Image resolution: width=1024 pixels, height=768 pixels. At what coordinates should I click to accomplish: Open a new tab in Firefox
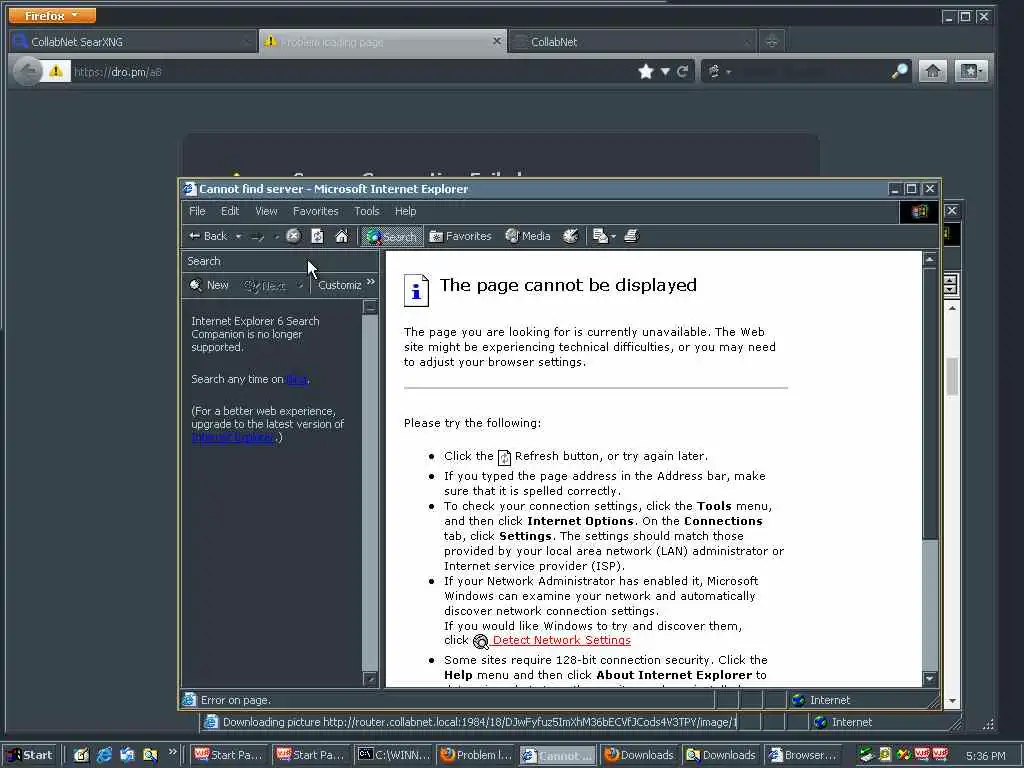tap(771, 41)
